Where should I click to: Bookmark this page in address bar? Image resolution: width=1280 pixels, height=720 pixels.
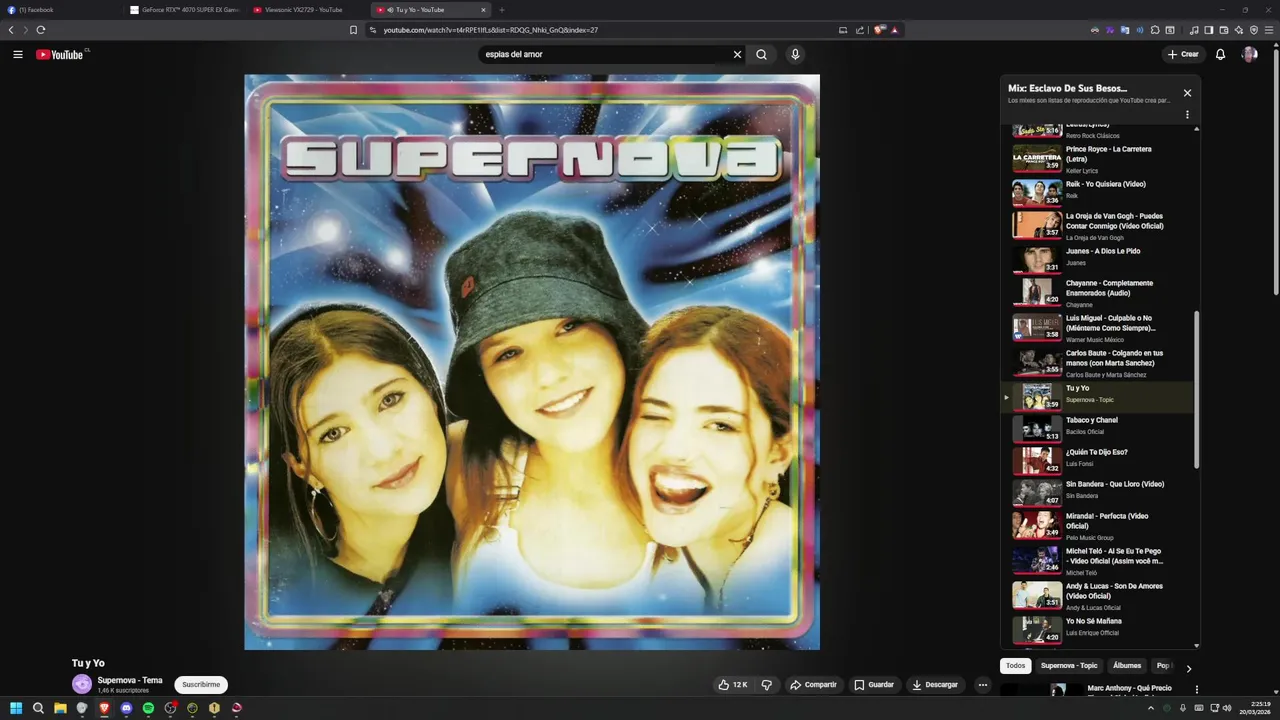(x=353, y=30)
